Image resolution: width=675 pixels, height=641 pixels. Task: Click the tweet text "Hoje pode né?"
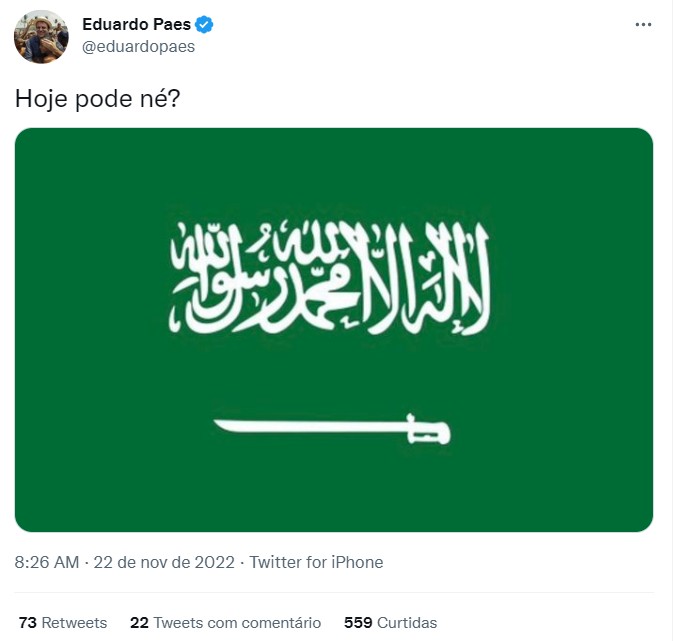(x=97, y=99)
